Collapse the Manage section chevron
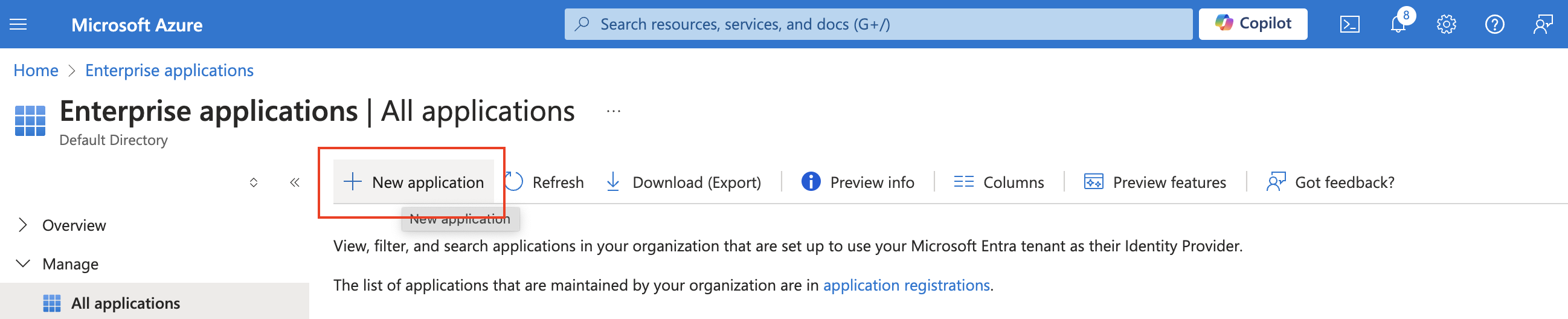 (x=22, y=263)
